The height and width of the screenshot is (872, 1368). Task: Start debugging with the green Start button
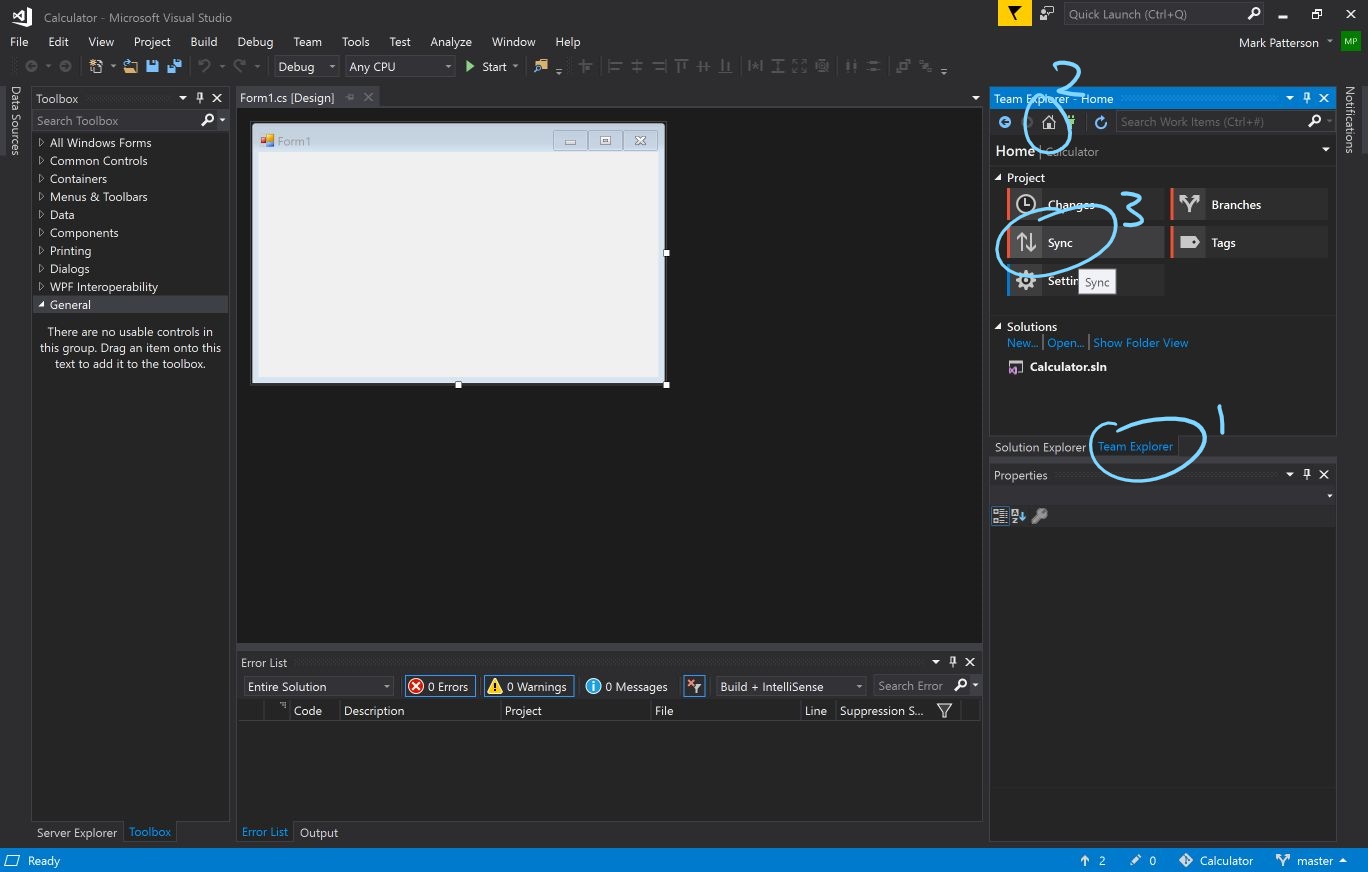tap(486, 66)
